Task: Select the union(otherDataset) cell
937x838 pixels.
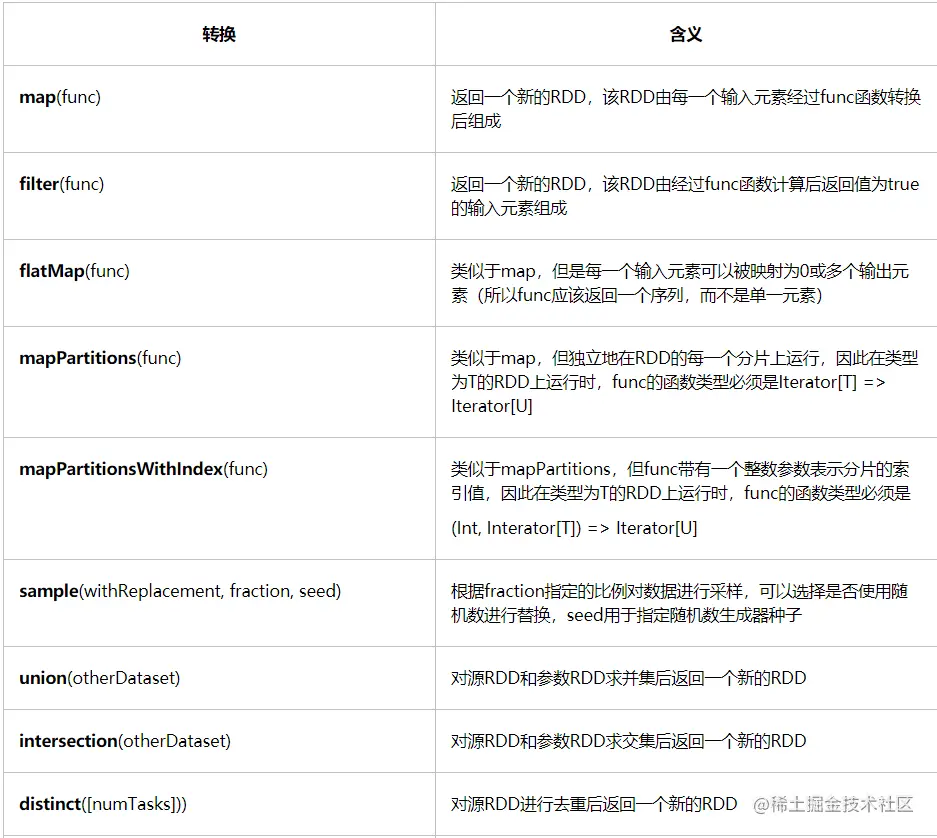Action: point(219,678)
